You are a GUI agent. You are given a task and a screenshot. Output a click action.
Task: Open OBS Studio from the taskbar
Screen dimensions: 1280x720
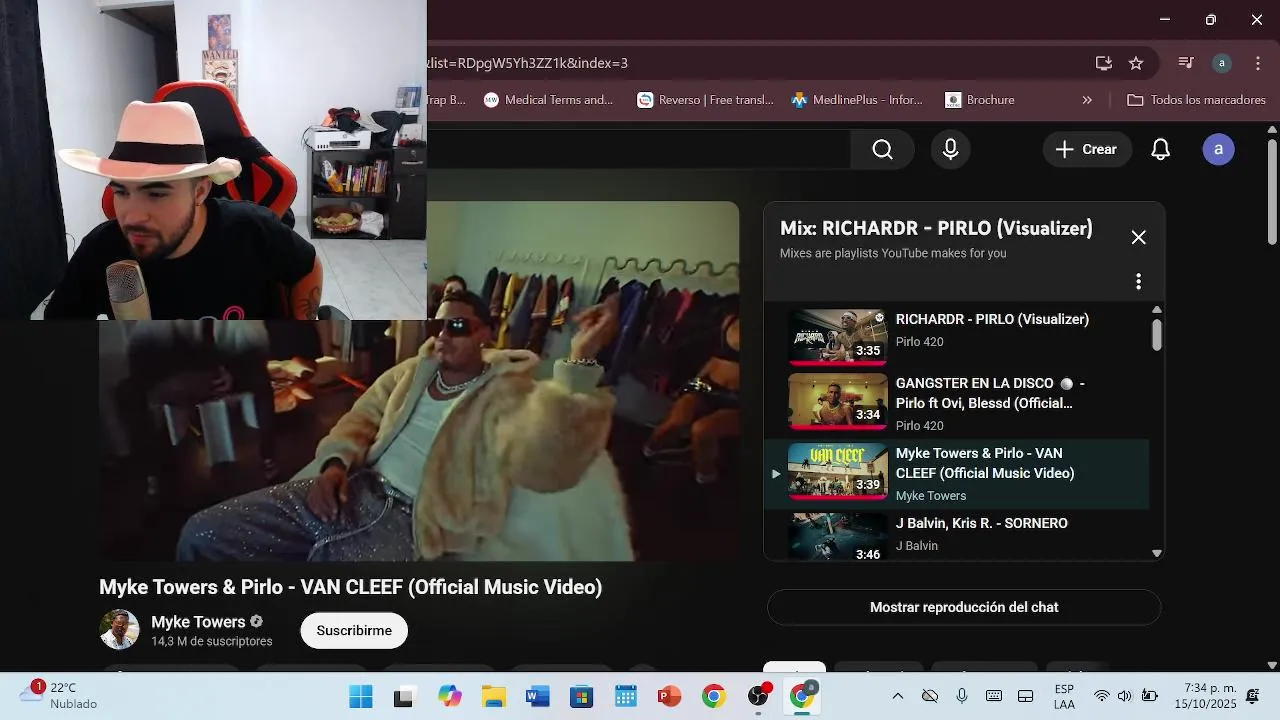click(759, 696)
